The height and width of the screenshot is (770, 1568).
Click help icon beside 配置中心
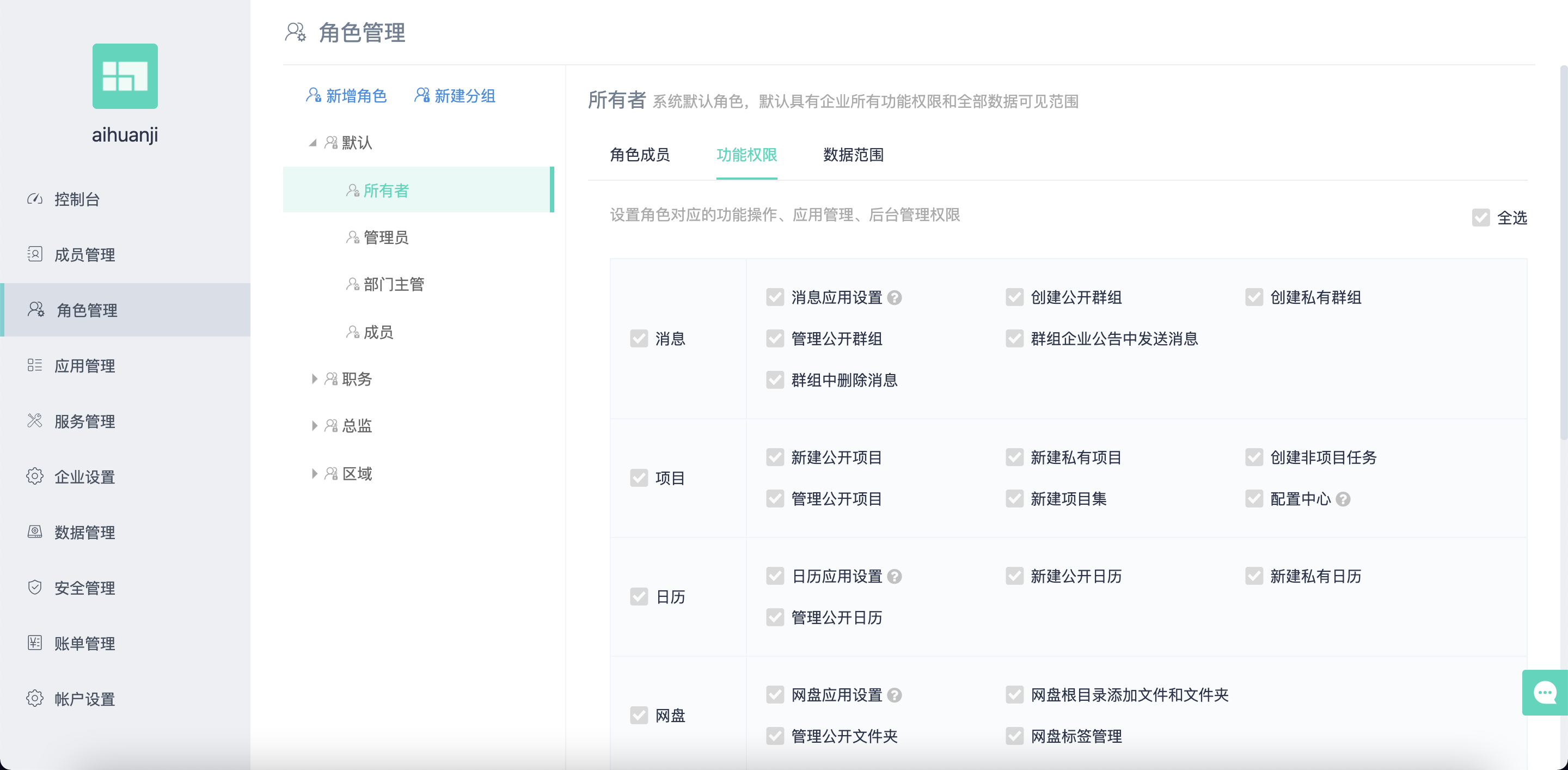[x=1343, y=499]
